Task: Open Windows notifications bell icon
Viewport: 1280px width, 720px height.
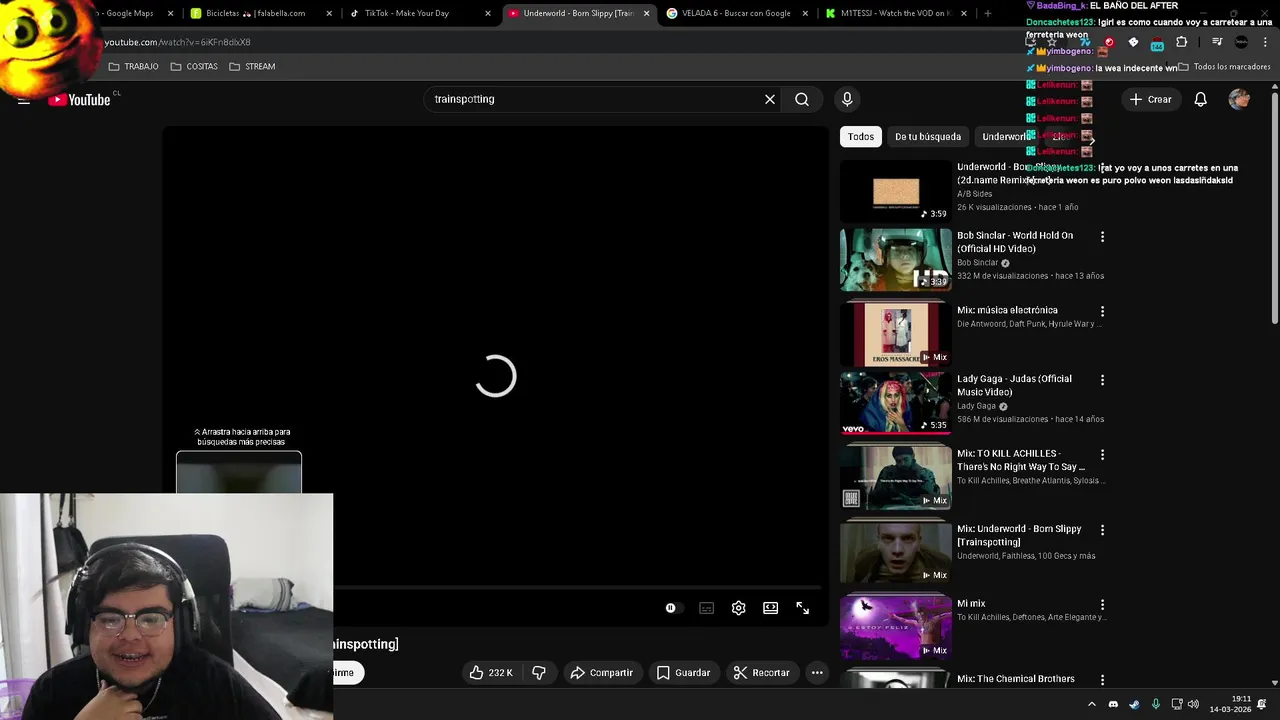Action: 1262,704
